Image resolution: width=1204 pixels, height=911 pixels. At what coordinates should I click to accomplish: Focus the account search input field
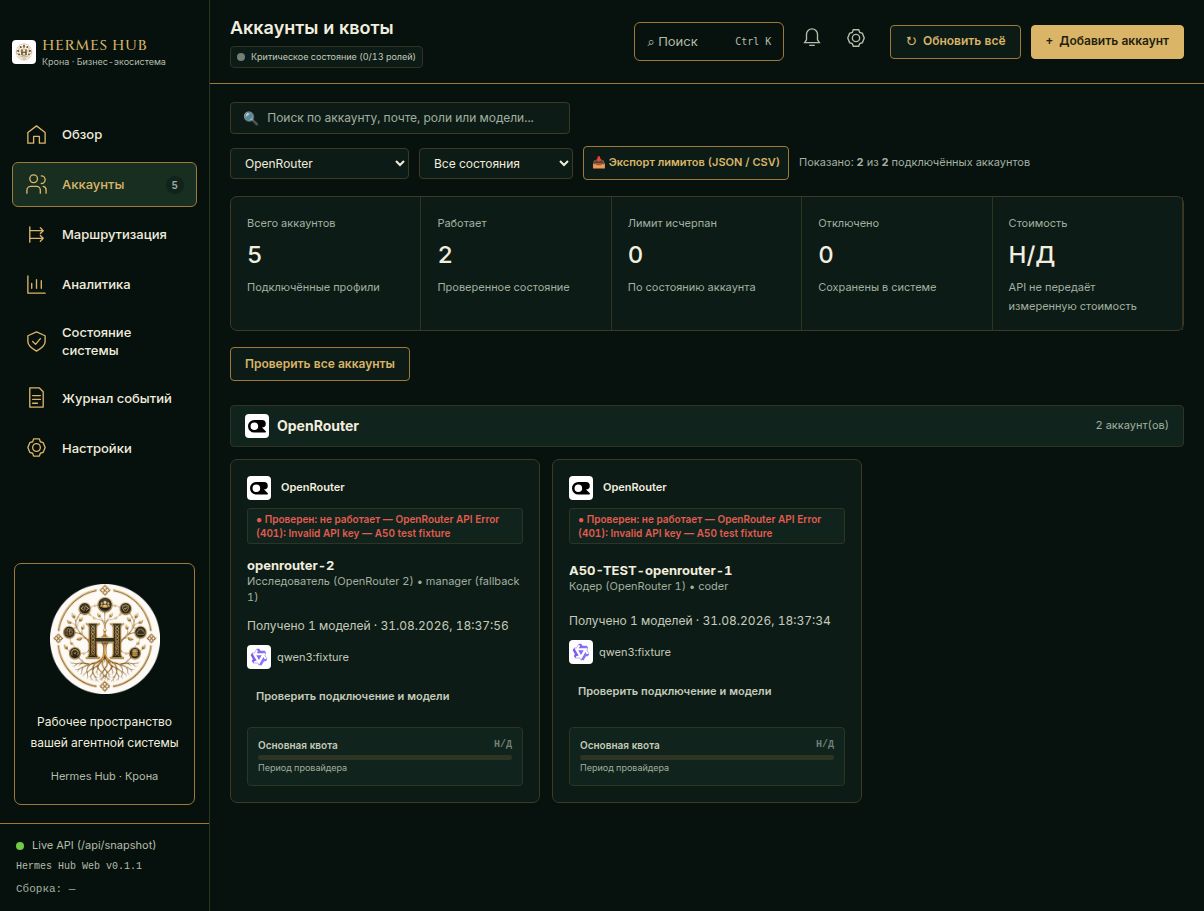point(400,118)
